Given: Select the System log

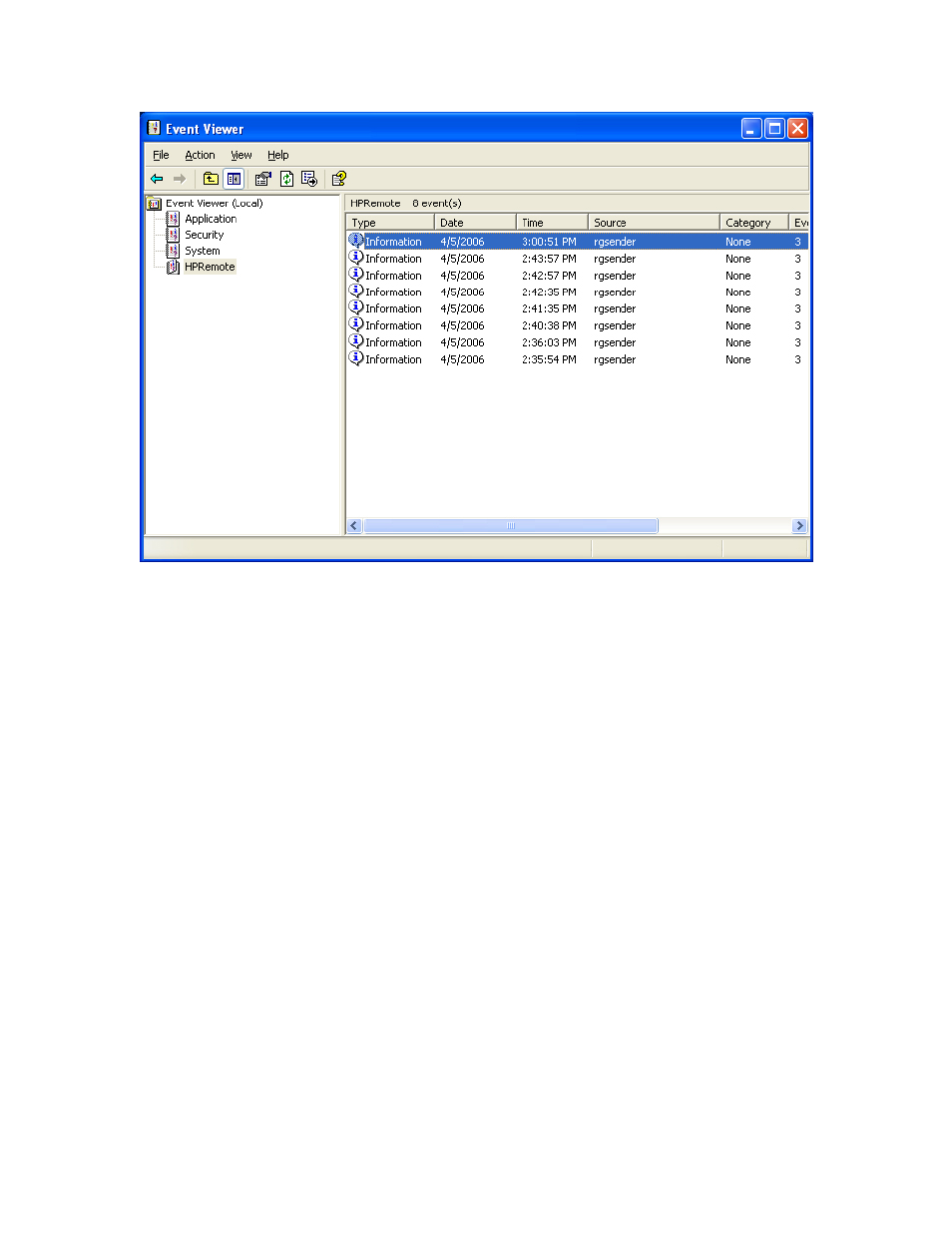Looking at the screenshot, I should pos(203,251).
